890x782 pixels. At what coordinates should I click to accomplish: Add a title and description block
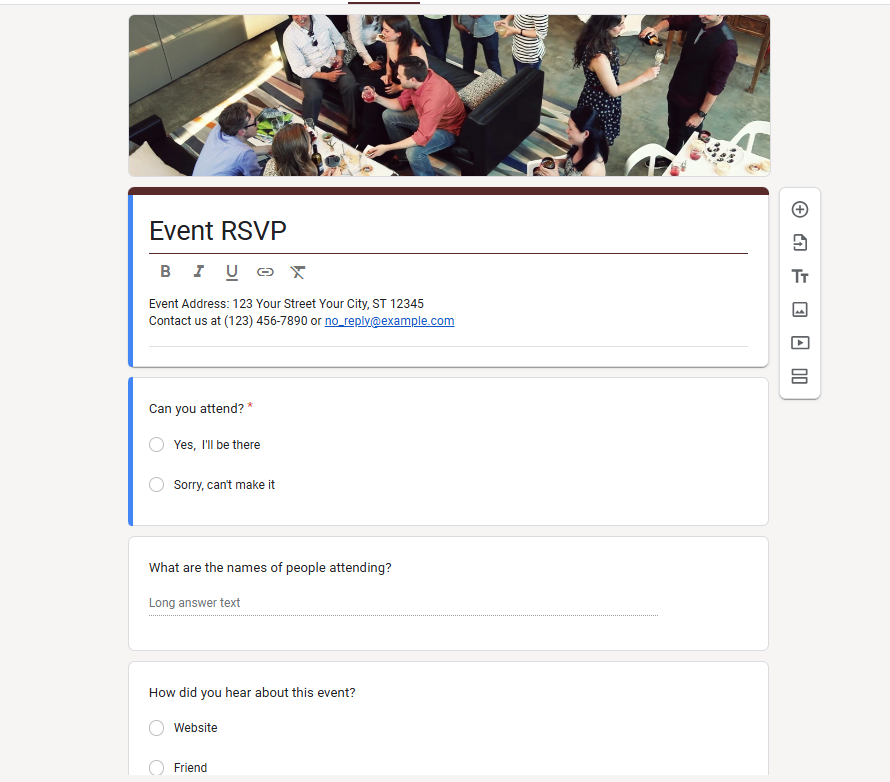click(x=799, y=276)
